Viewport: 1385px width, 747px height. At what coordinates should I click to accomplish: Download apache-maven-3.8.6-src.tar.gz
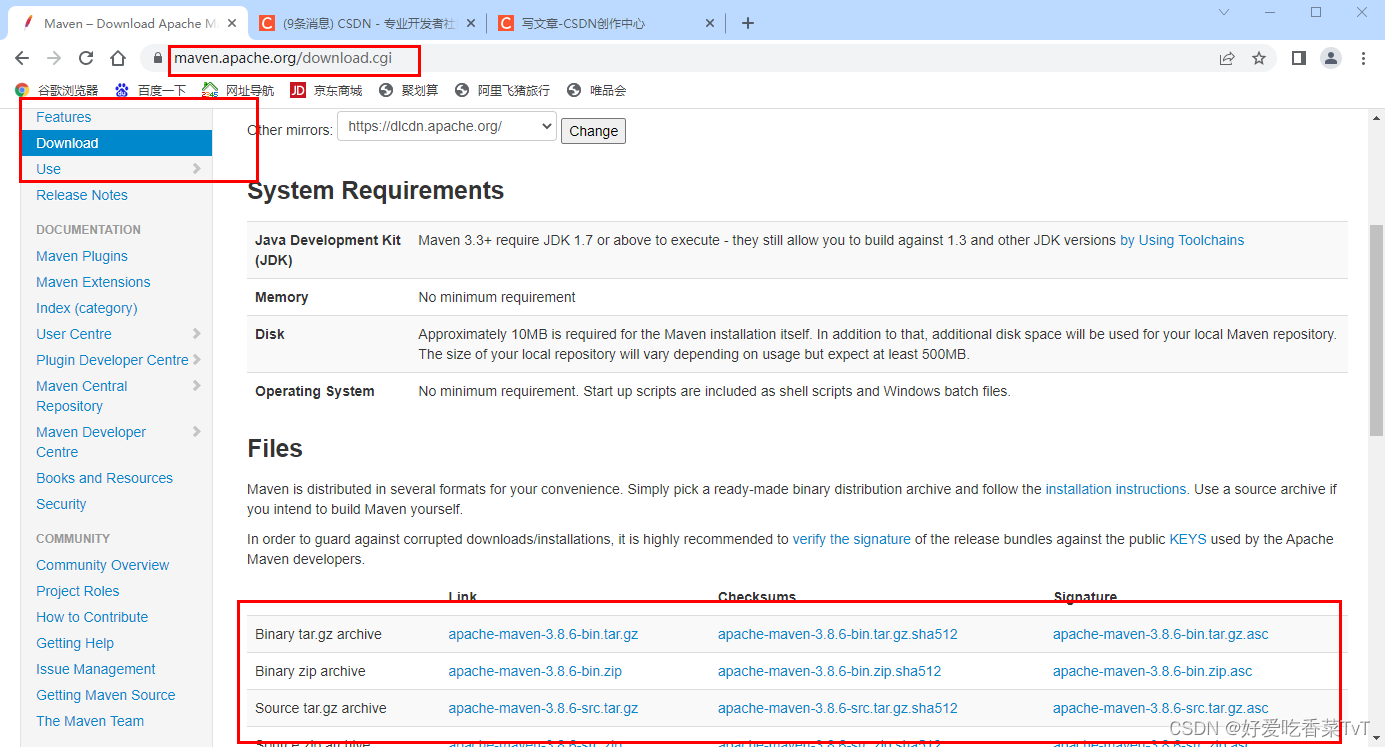pos(543,708)
